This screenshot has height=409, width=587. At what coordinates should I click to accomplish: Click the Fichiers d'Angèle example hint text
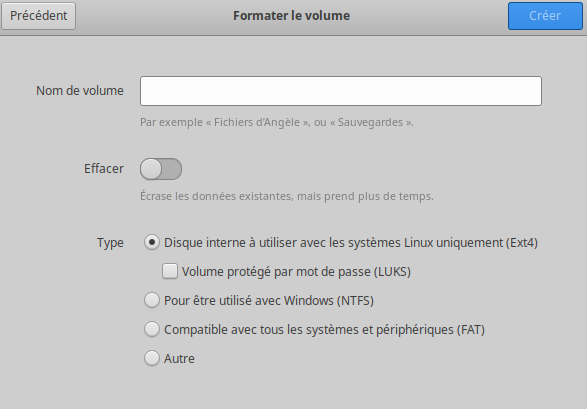coord(277,122)
